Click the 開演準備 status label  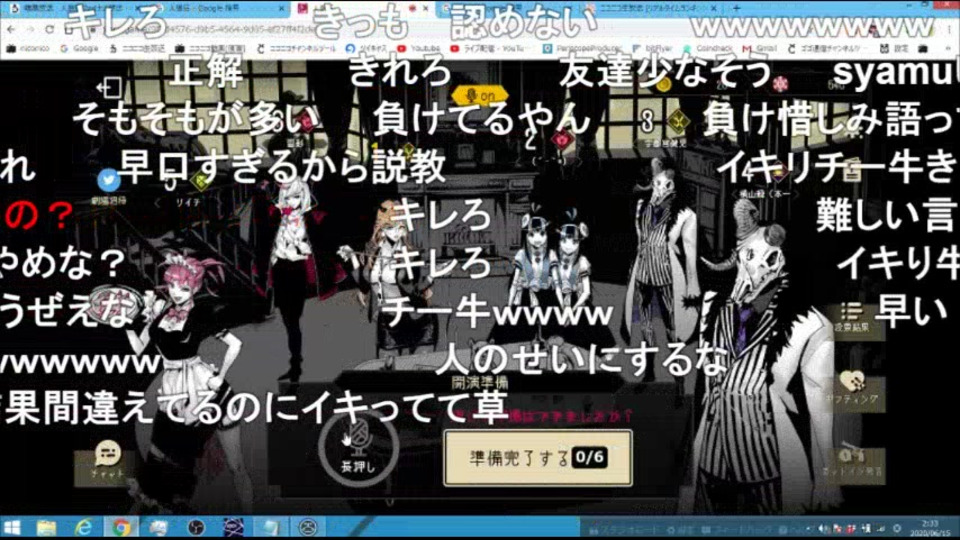[481, 383]
